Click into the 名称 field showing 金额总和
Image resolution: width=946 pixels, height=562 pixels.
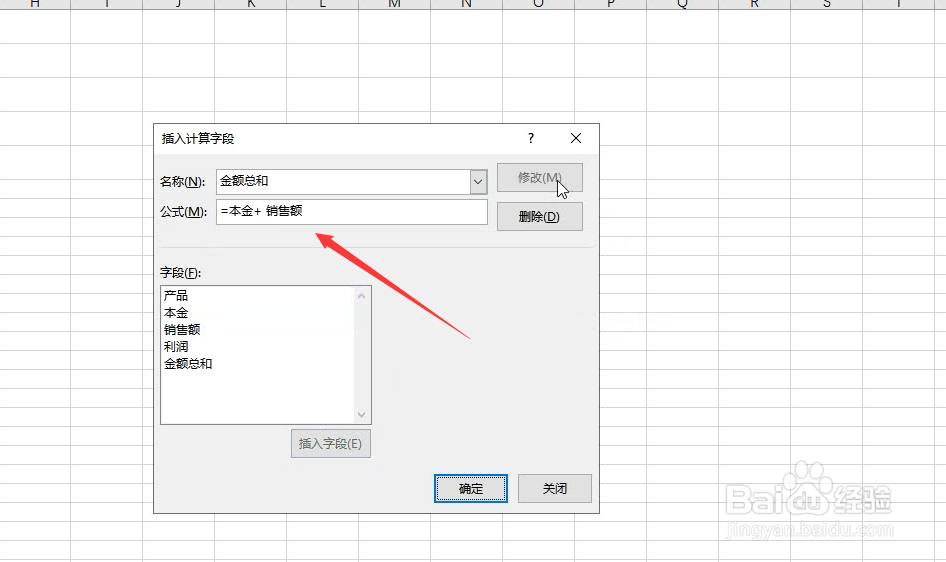343,182
